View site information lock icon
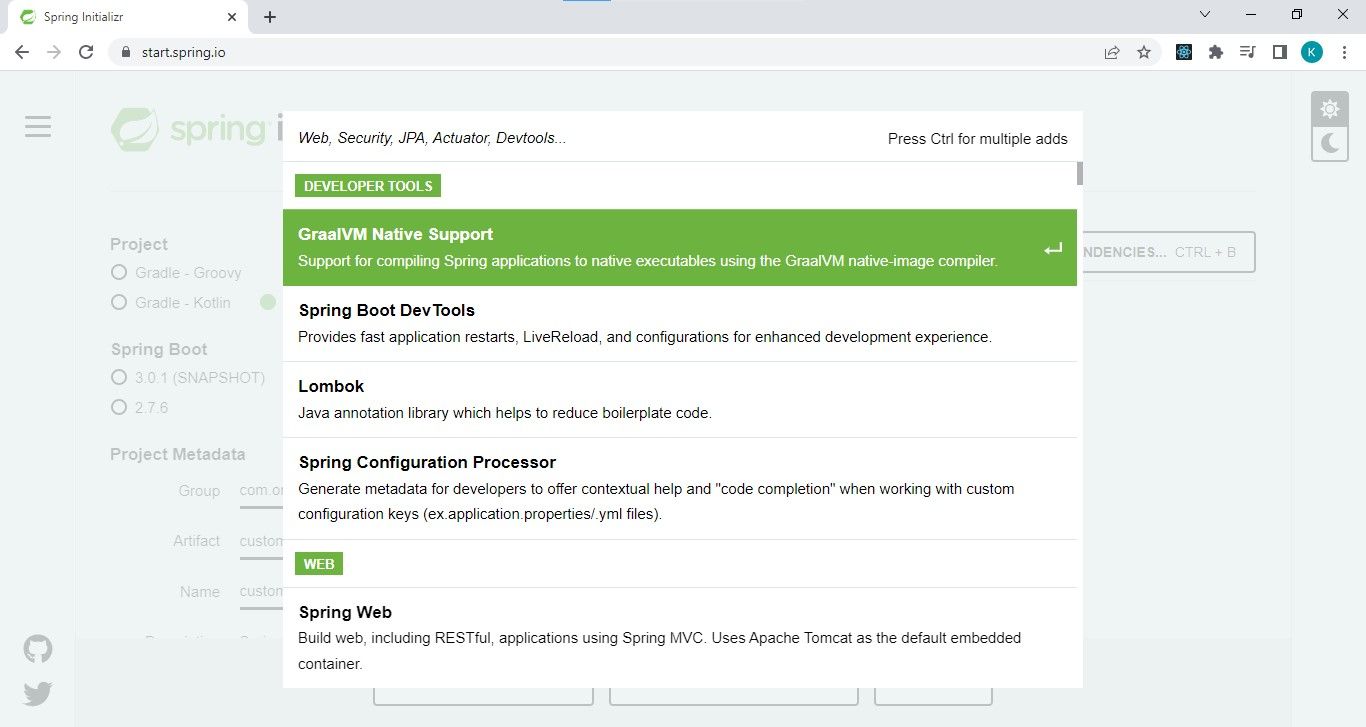 [126, 52]
